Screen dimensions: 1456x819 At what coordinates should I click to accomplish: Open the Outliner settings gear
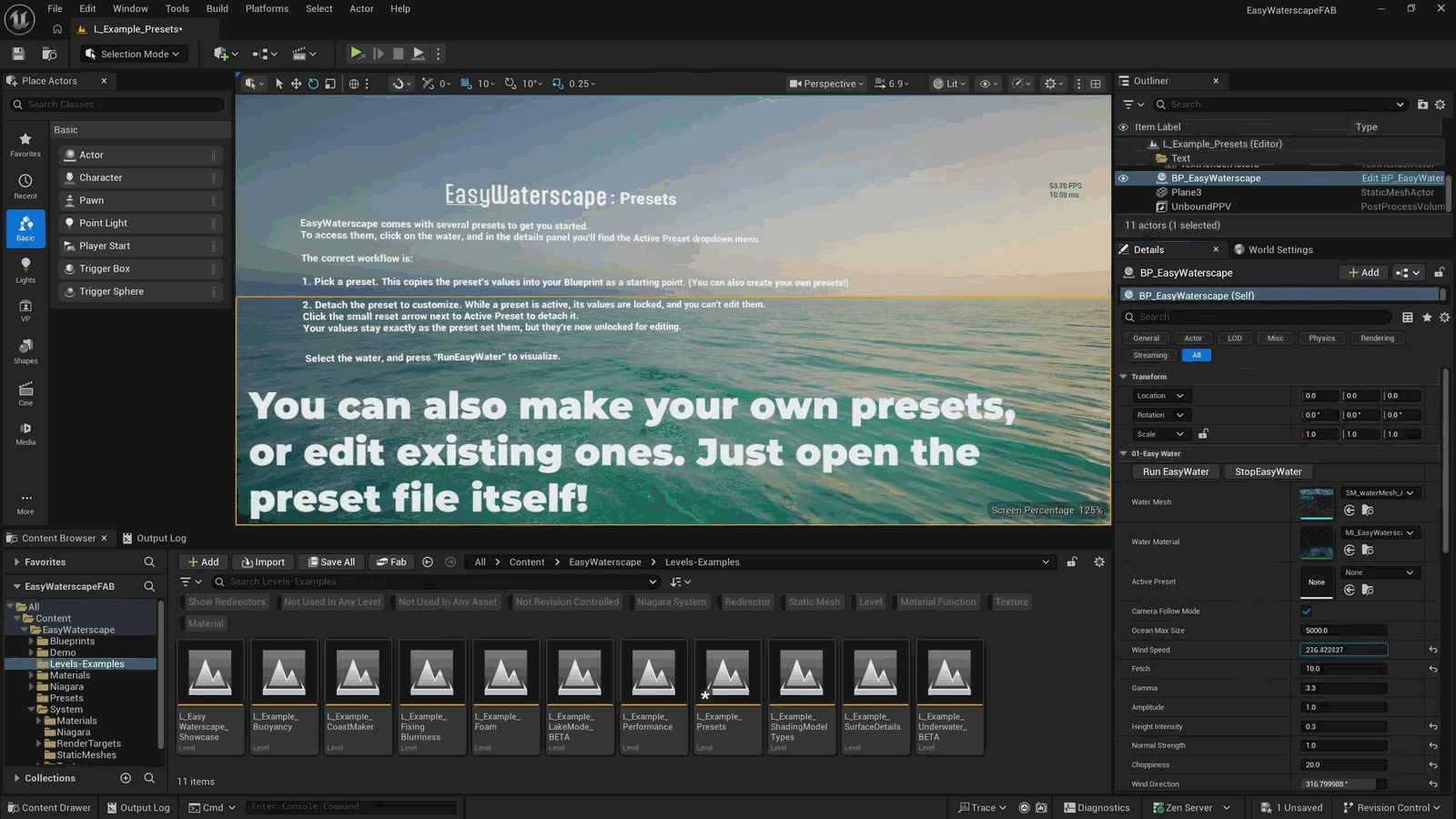tap(1441, 105)
